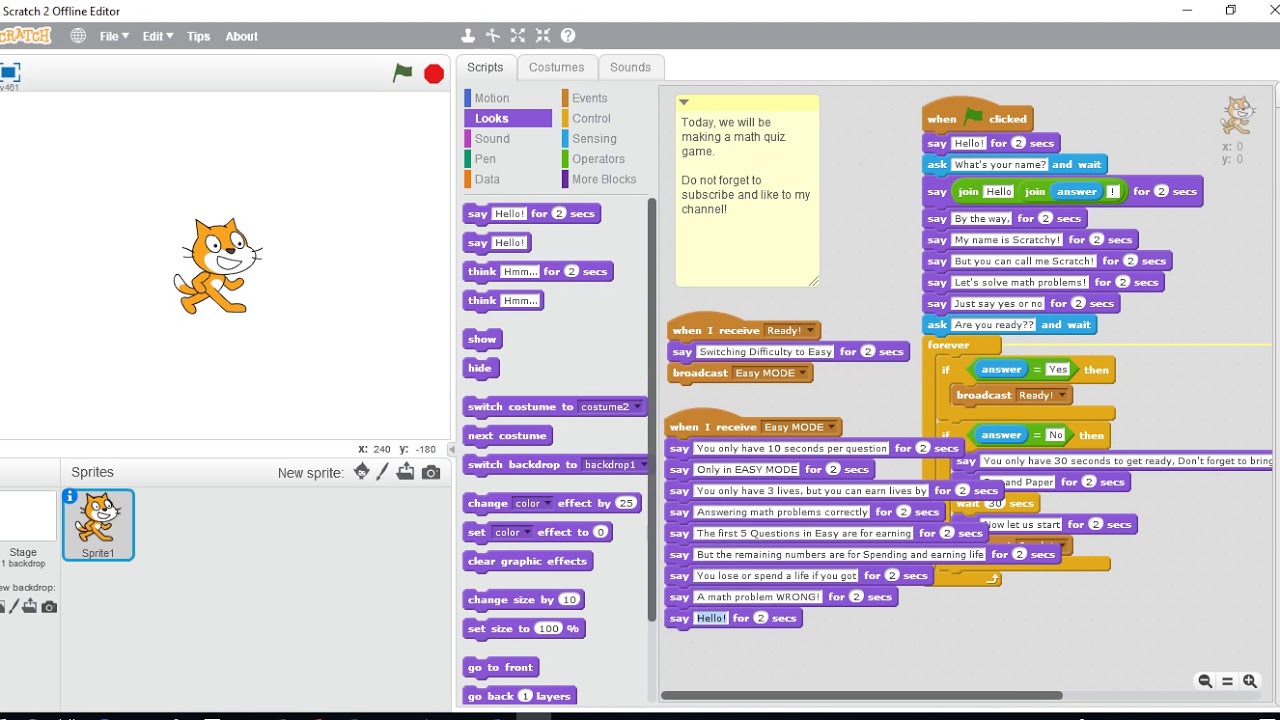
Task: Upload backdrop from file icon
Action: pyautogui.click(x=29, y=606)
